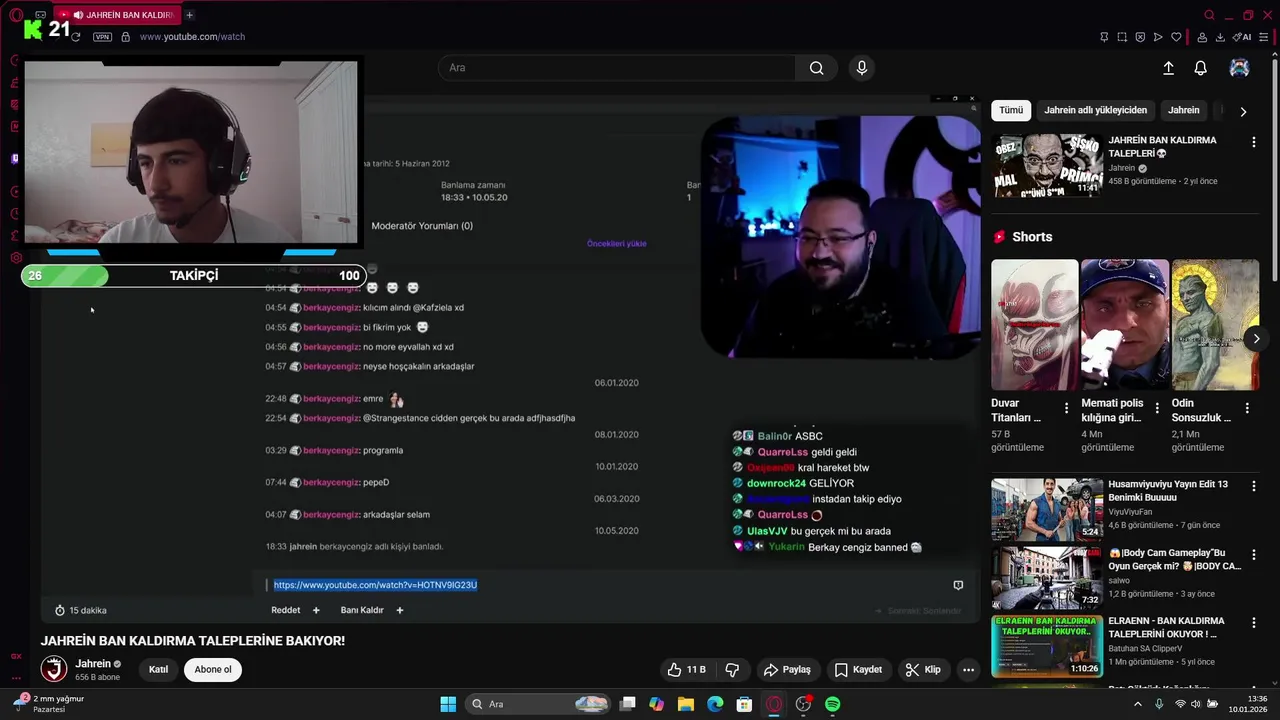
Task: Click Abone ol subscribe button
Action: 213,670
